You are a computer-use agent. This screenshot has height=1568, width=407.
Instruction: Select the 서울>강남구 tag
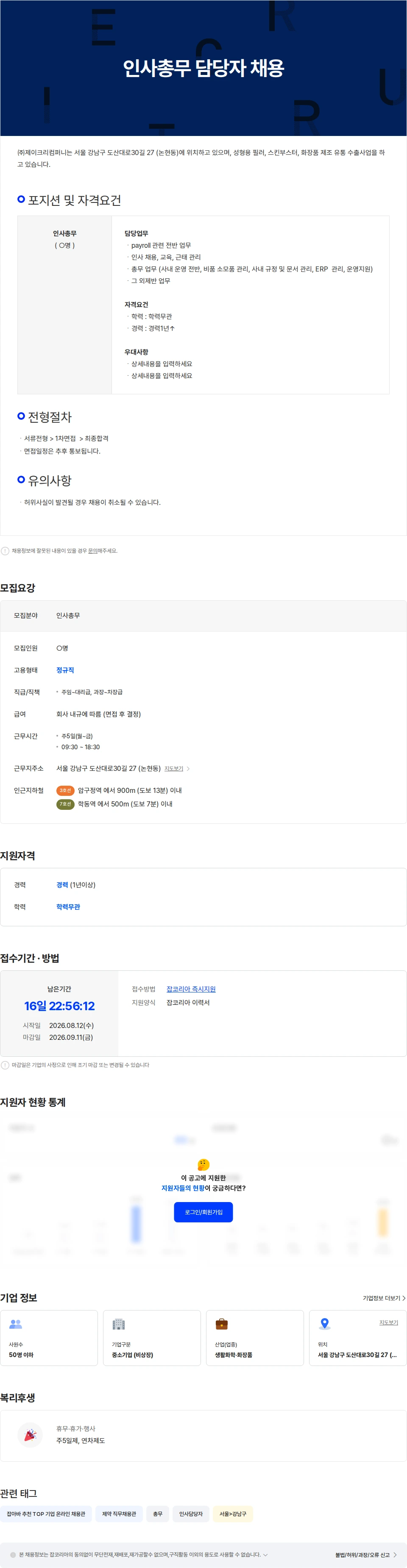pyautogui.click(x=233, y=1513)
